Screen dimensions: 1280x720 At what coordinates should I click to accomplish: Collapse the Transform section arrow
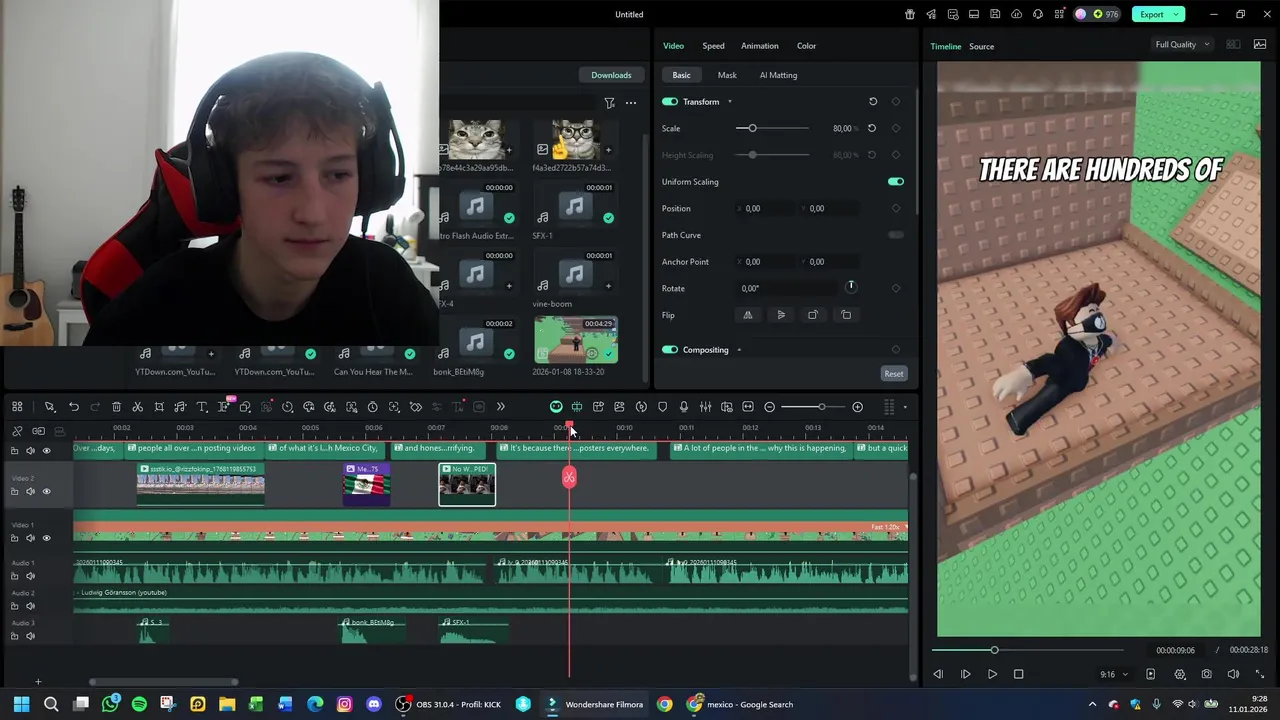[729, 101]
